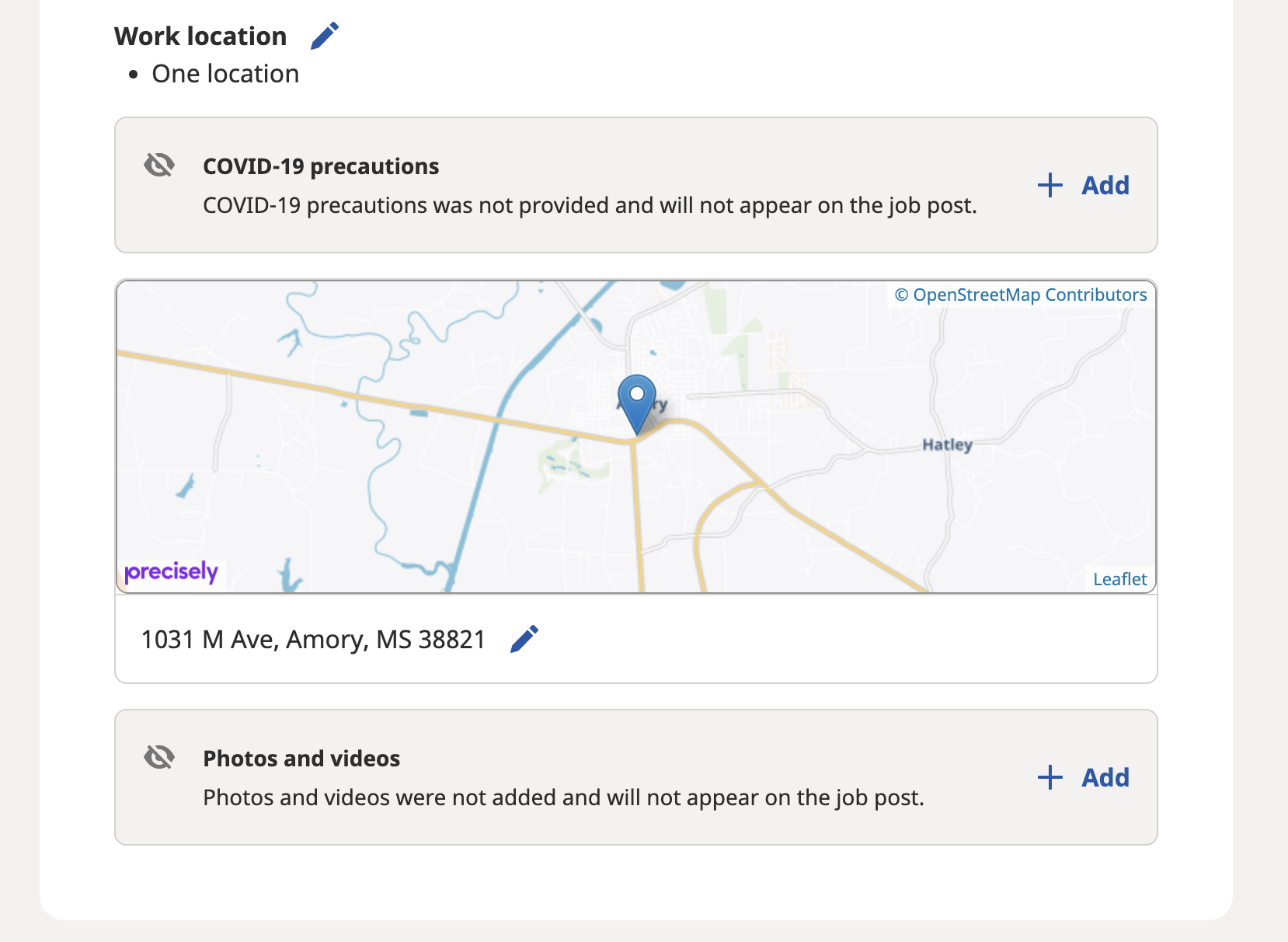Click near Hatley on the map
The width and height of the screenshot is (1288, 942).
946,445
